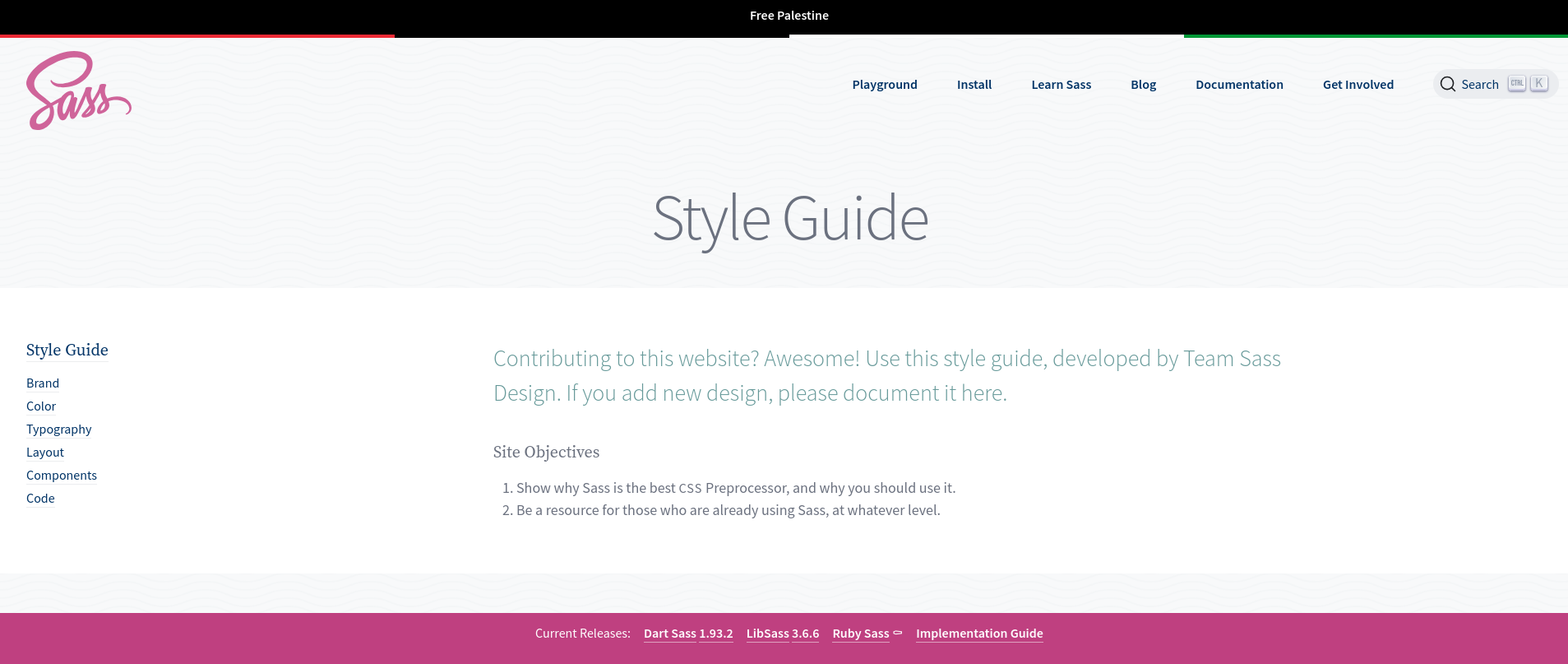Open the Color section link
Image resolution: width=1568 pixels, height=664 pixels.
coord(41,406)
